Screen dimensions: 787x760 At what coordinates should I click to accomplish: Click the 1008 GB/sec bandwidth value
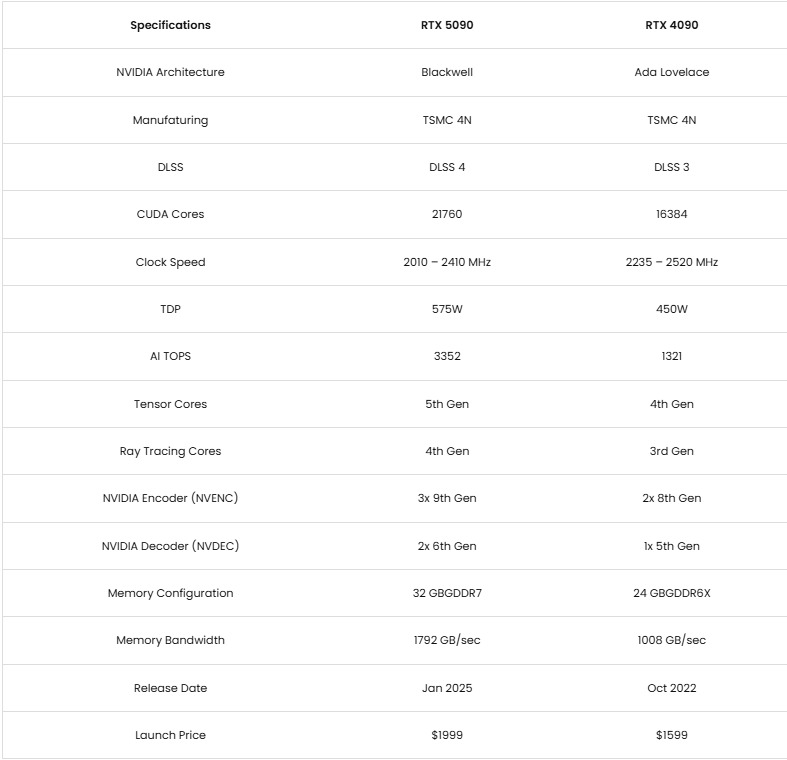point(671,640)
